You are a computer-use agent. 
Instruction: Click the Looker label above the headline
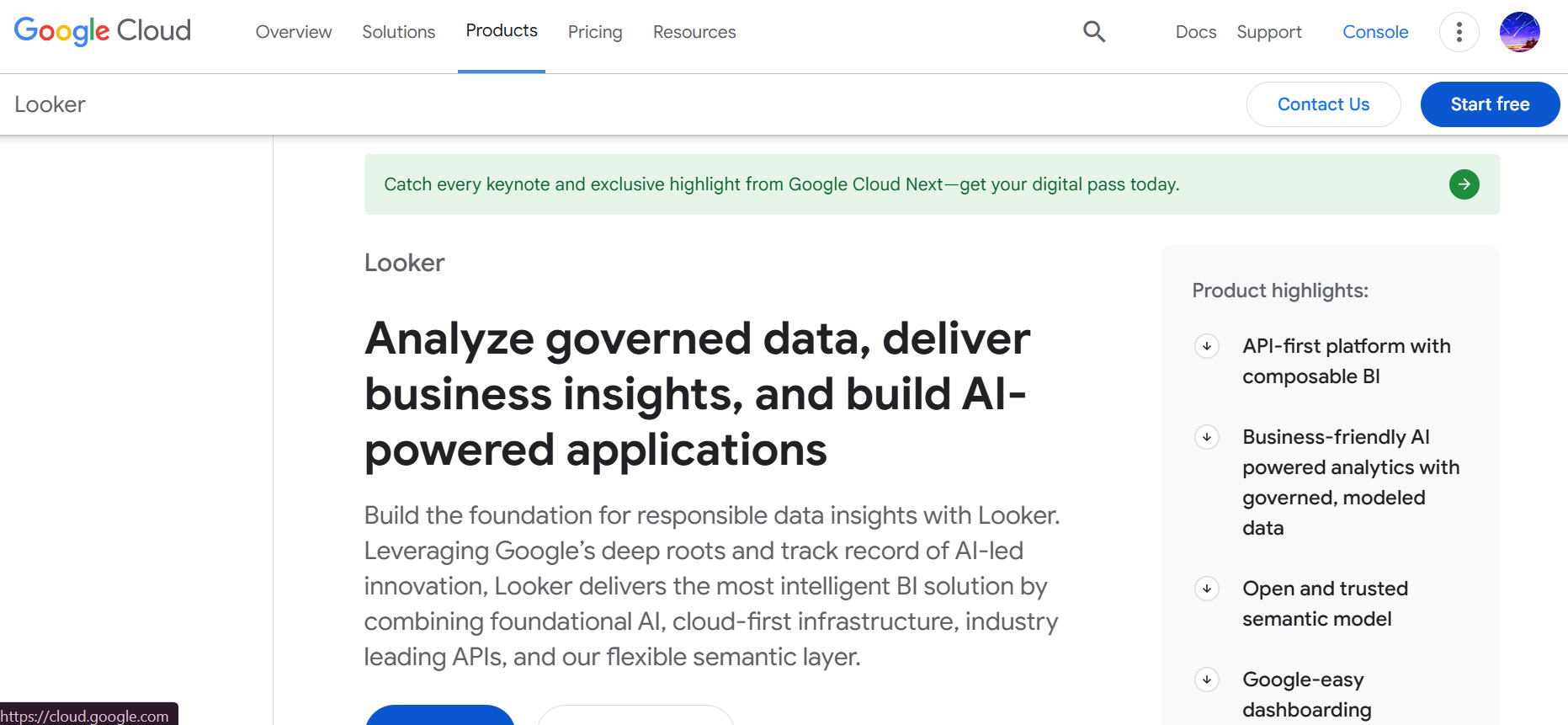[x=404, y=263]
